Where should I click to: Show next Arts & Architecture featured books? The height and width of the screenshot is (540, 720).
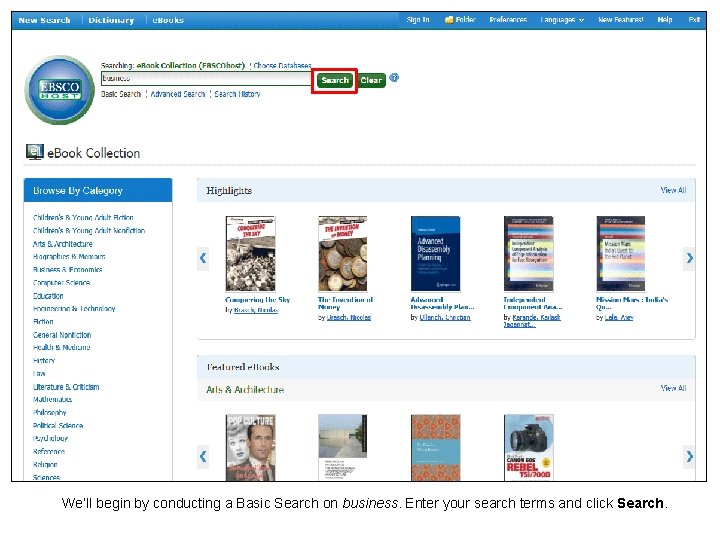[689, 456]
